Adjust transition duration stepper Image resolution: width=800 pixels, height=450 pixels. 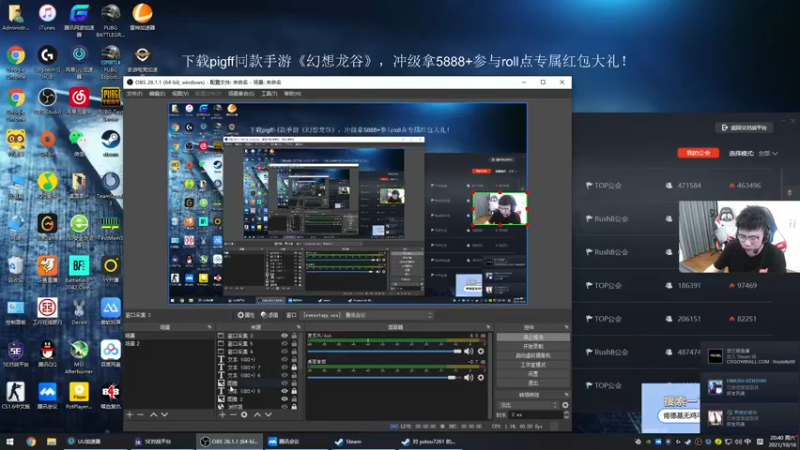tap(566, 415)
